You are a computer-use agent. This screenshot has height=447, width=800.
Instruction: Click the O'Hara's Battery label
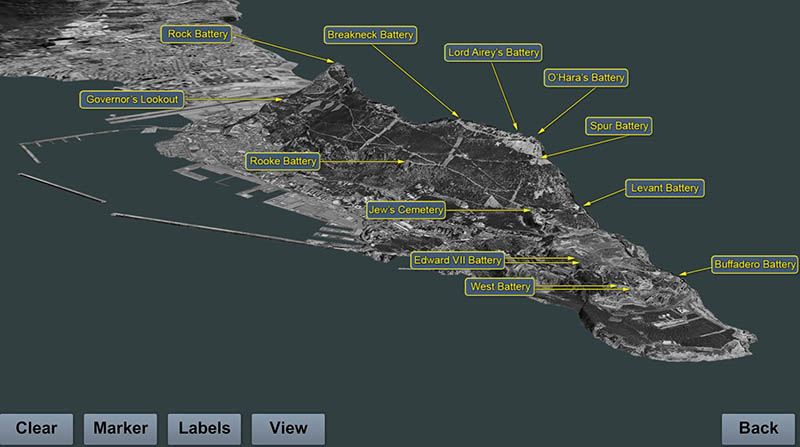click(586, 78)
